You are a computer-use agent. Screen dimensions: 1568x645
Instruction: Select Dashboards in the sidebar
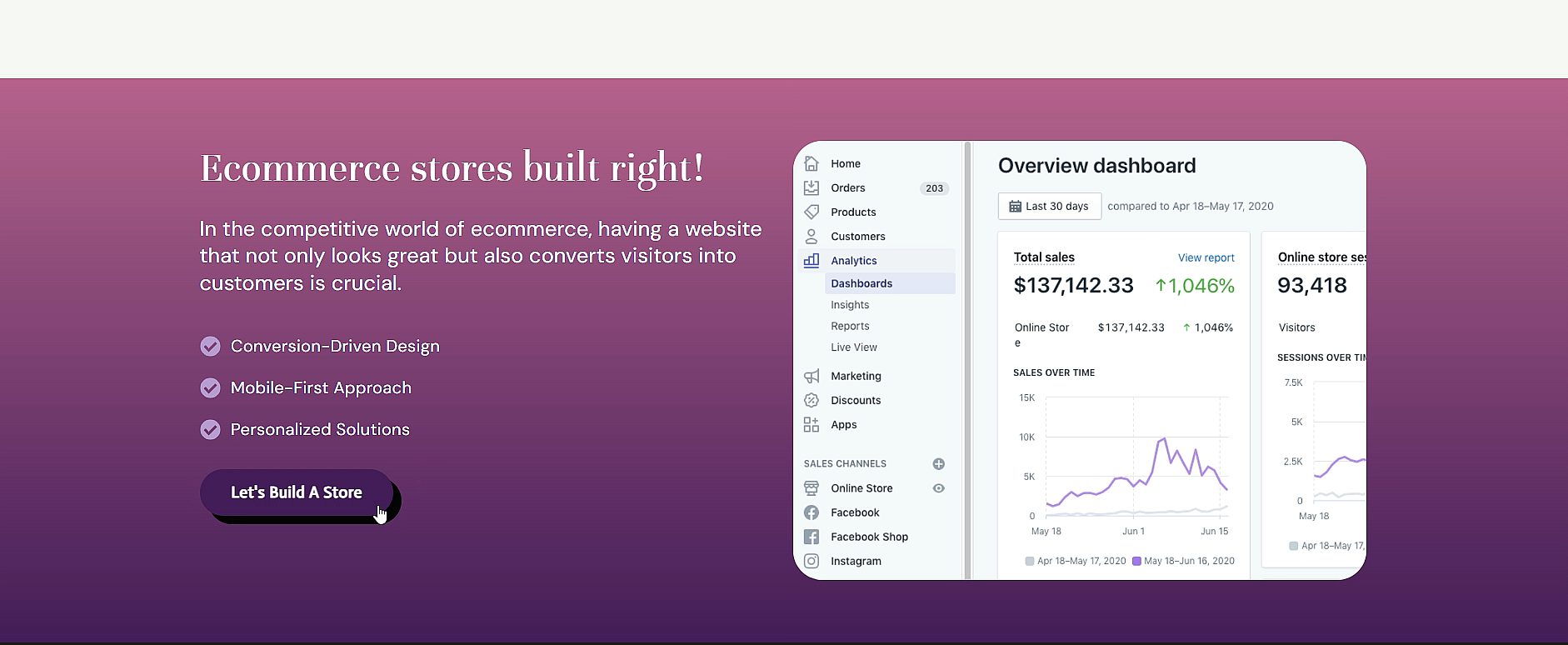861,284
